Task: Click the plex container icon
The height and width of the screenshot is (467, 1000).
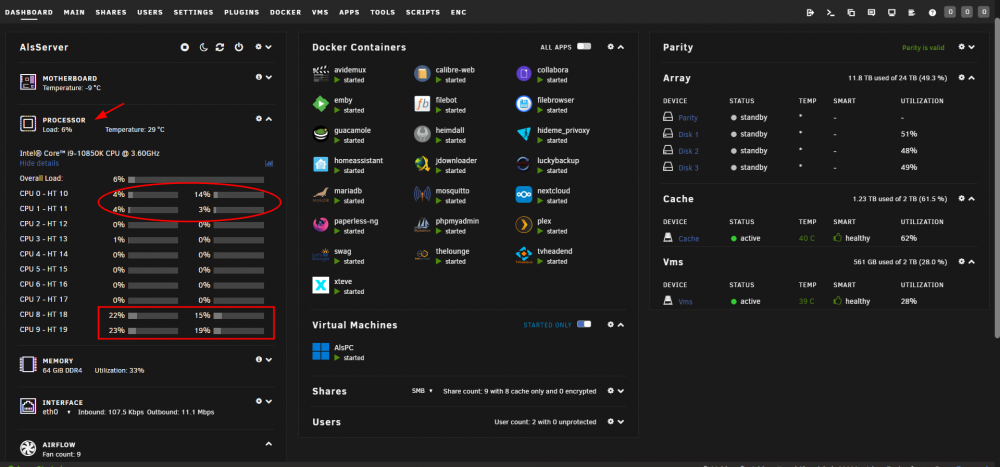Action: coord(524,225)
